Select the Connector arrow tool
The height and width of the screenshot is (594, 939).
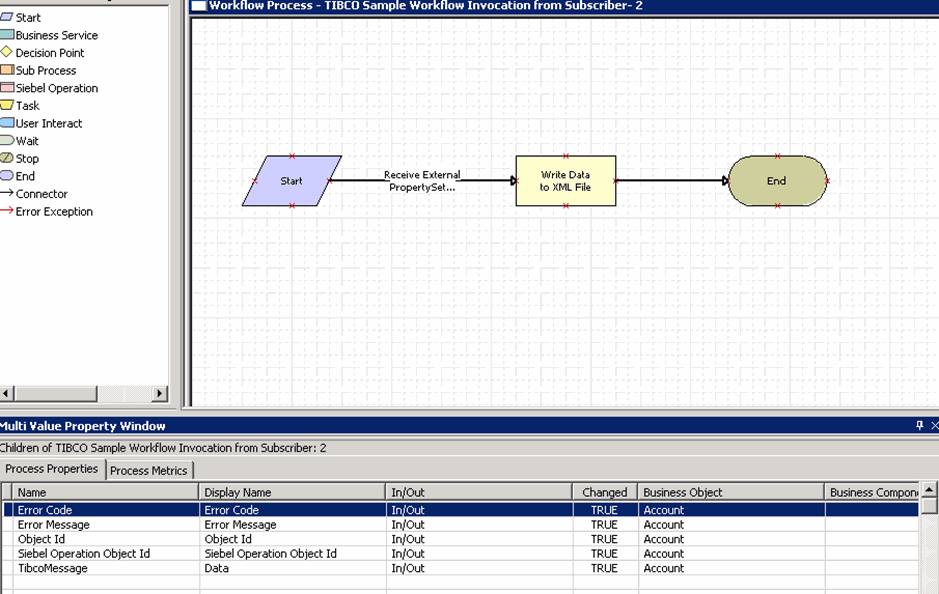click(40, 194)
